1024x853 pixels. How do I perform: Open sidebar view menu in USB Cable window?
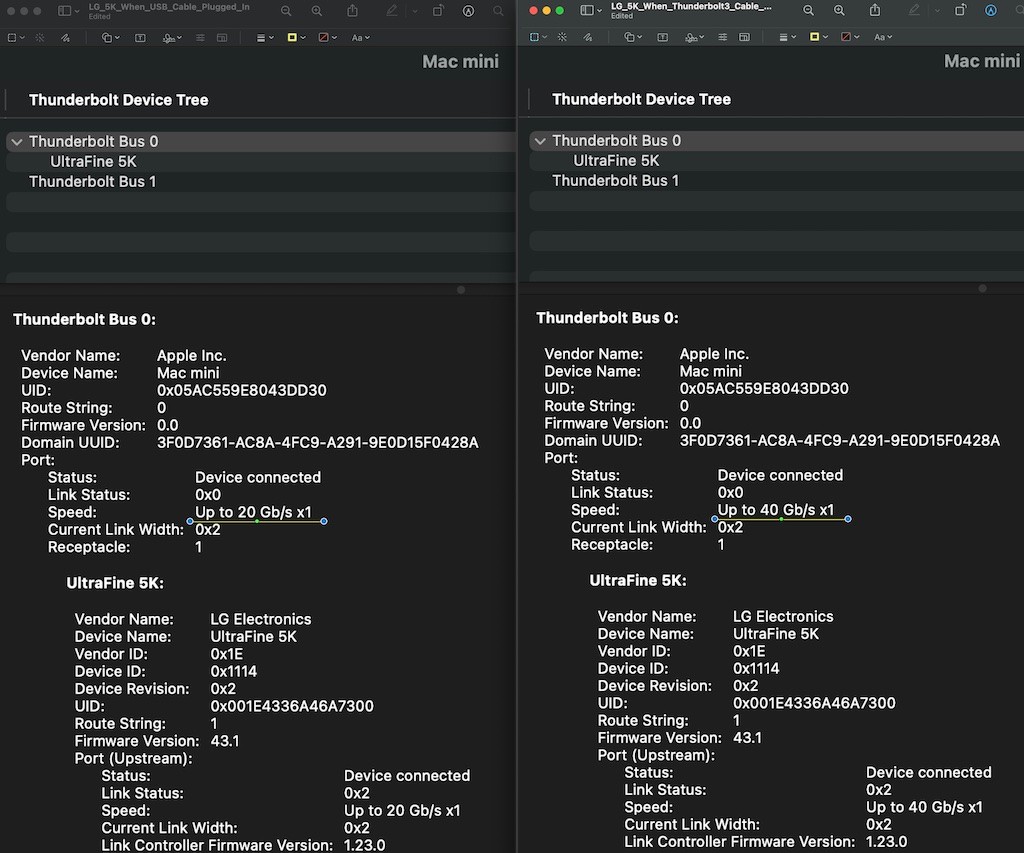[69, 10]
